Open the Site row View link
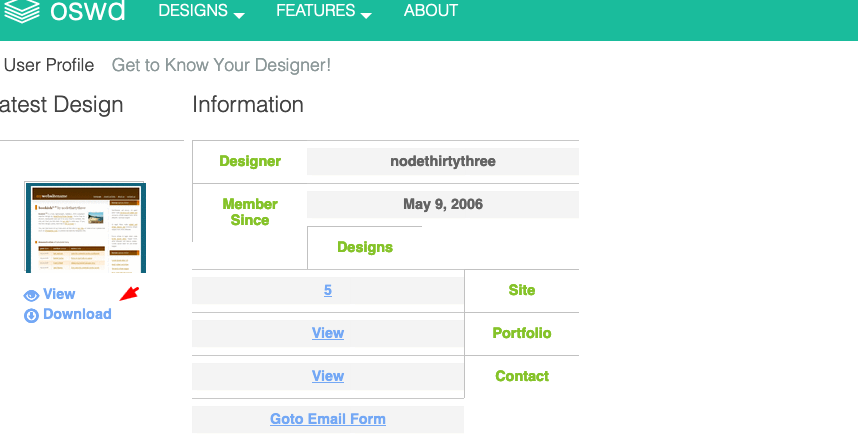 pos(328,333)
